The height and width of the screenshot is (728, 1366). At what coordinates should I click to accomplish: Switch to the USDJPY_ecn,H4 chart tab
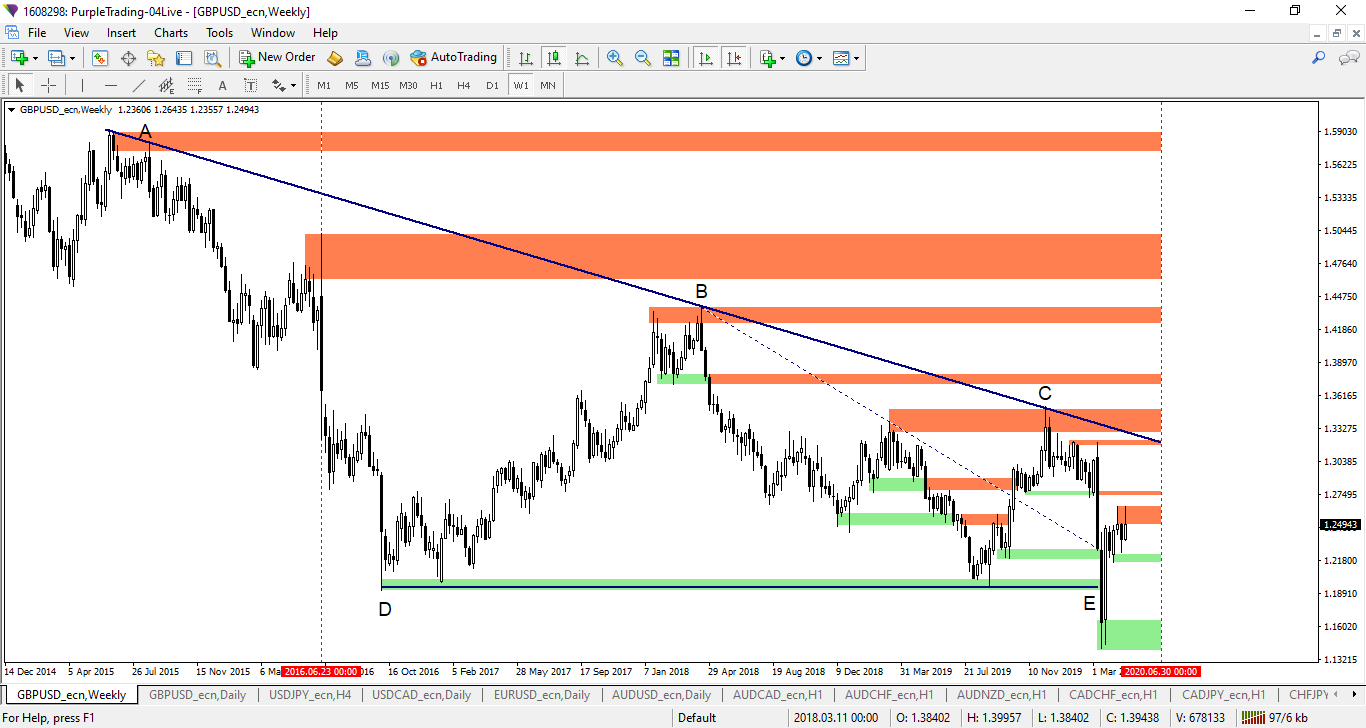308,695
